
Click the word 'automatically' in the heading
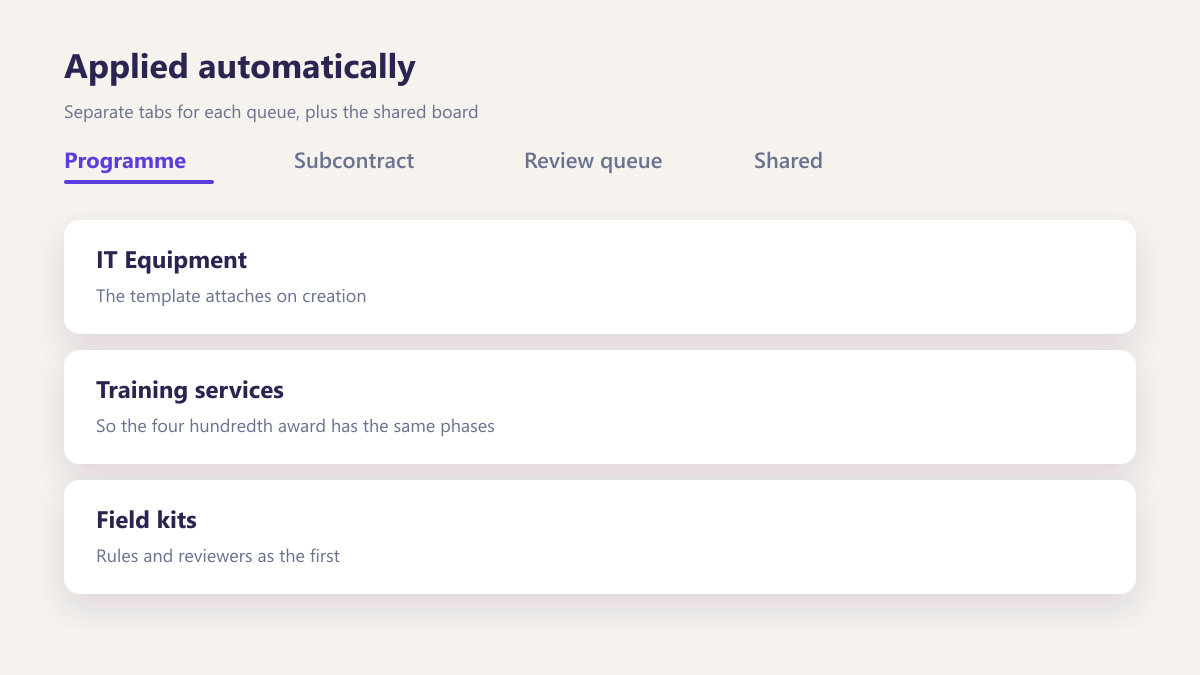(x=307, y=67)
